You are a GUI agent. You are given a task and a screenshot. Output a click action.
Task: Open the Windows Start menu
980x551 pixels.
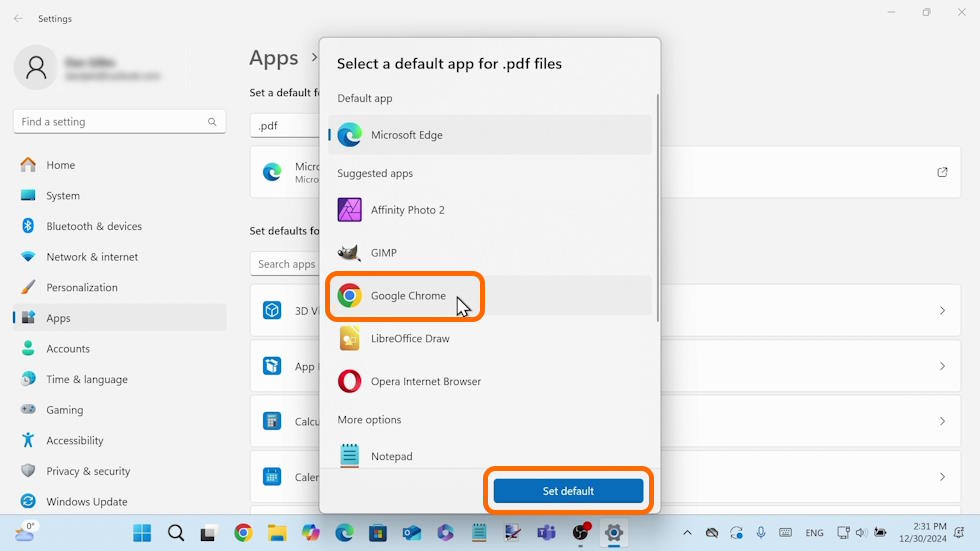pyautogui.click(x=142, y=533)
